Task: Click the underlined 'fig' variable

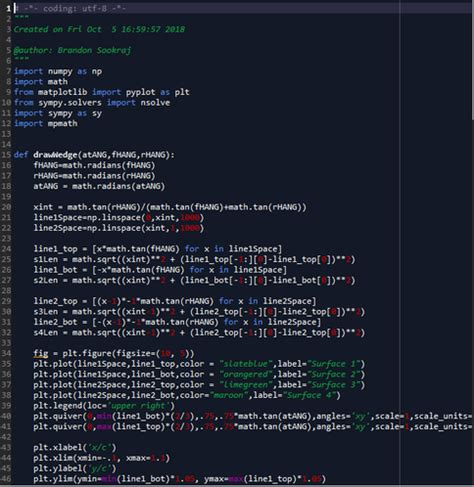Action: (x=41, y=354)
